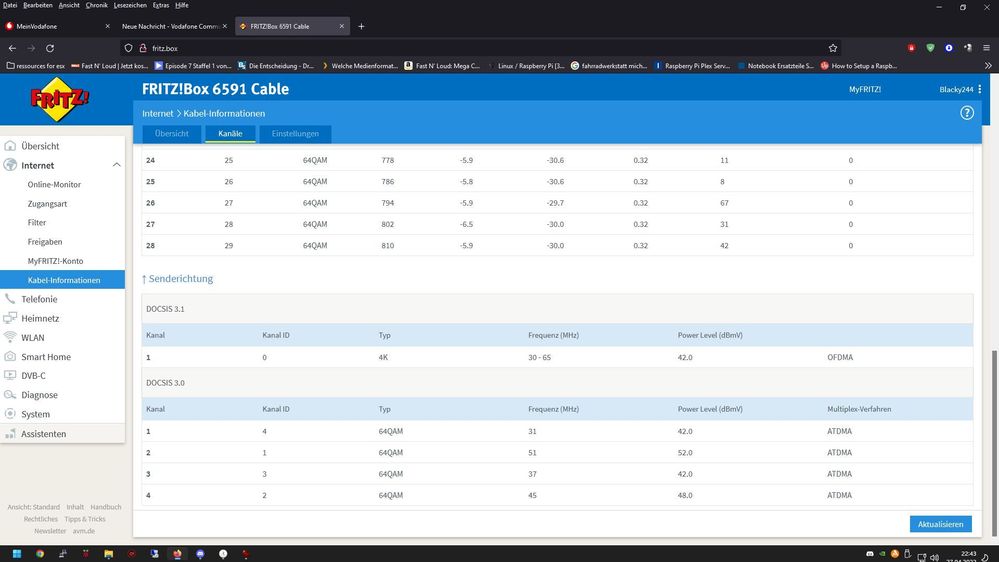
Task: Open the user menu dots beside Blacky244
Action: [980, 89]
